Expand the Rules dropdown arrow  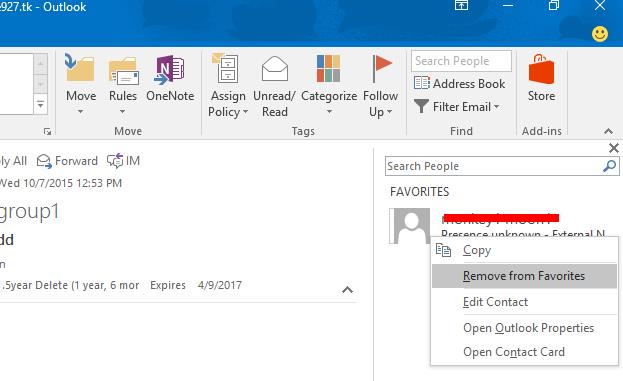122,112
